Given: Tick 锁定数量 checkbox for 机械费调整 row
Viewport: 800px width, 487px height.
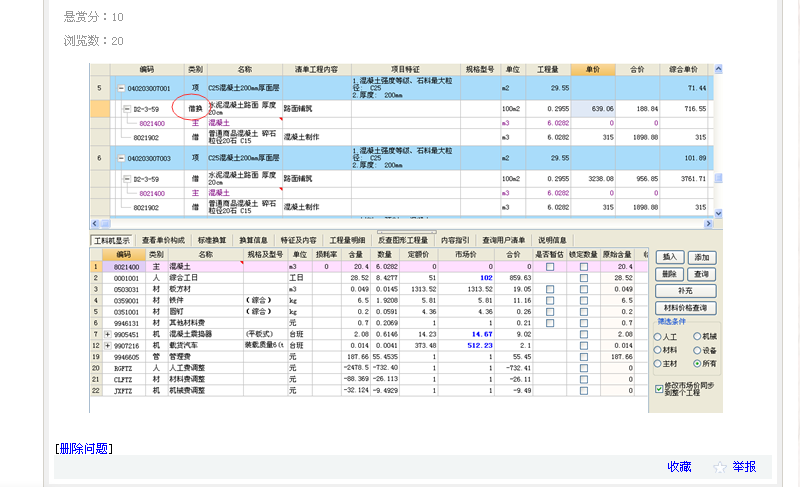Looking at the screenshot, I should (x=584, y=391).
